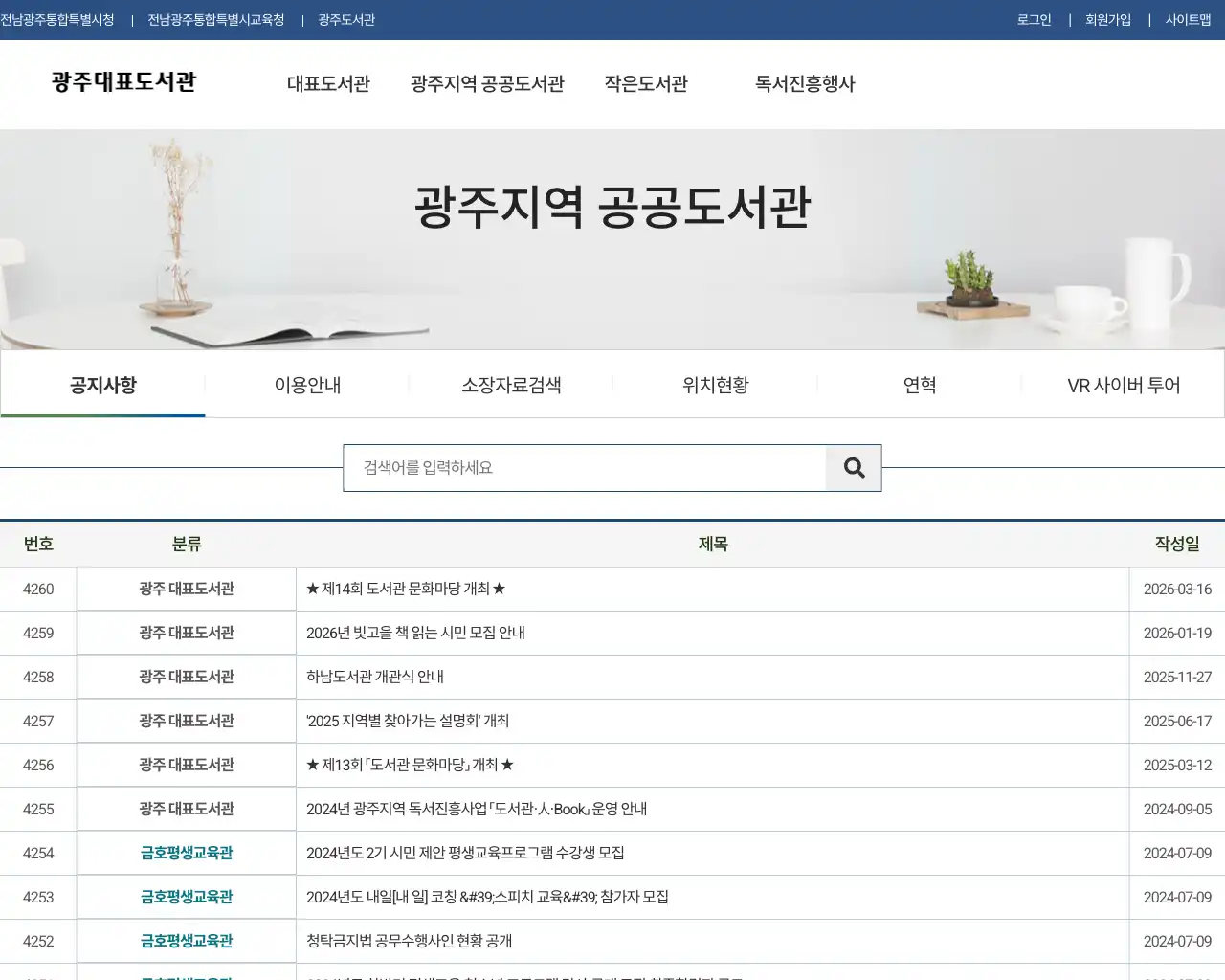This screenshot has width=1225, height=980.
Task: Click 금호평생교육관 category in row 4253
Action: click(187, 897)
